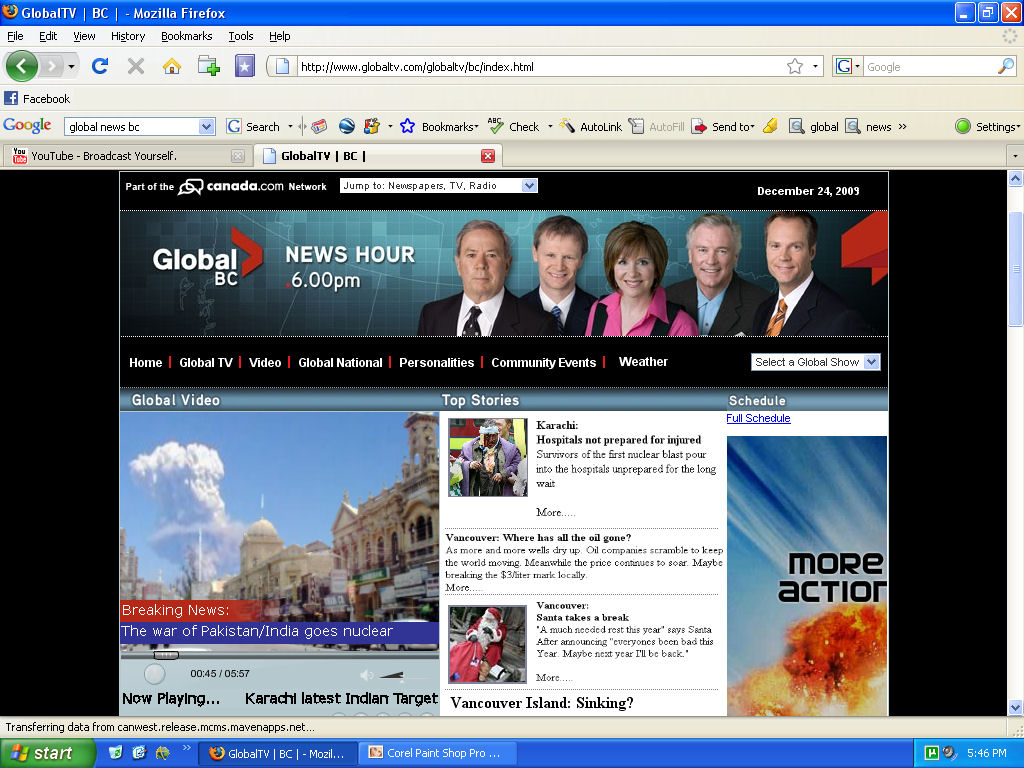Click the bookmark star in address bar
1024x768 pixels.
click(795, 66)
